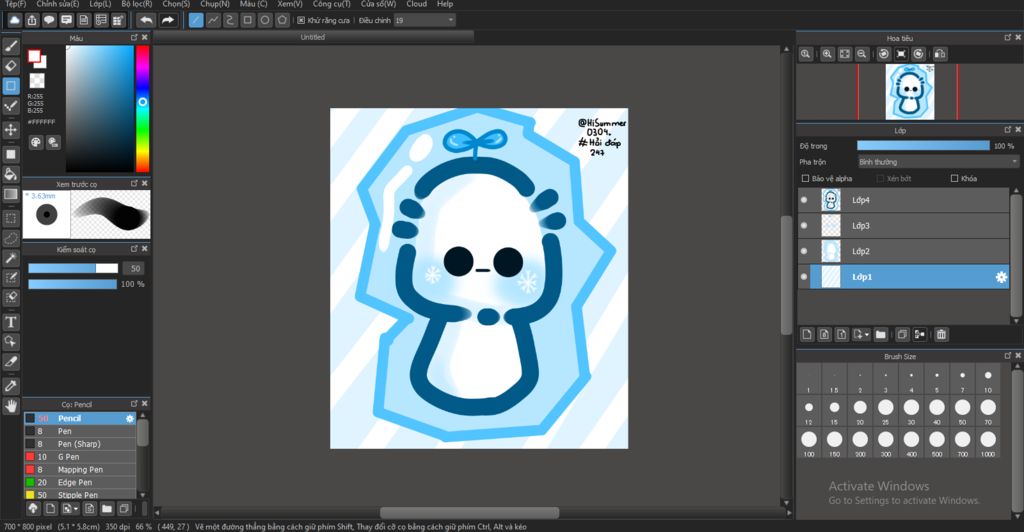The image size is (1024, 532).
Task: Choose the curve shape mode
Action: point(230,20)
